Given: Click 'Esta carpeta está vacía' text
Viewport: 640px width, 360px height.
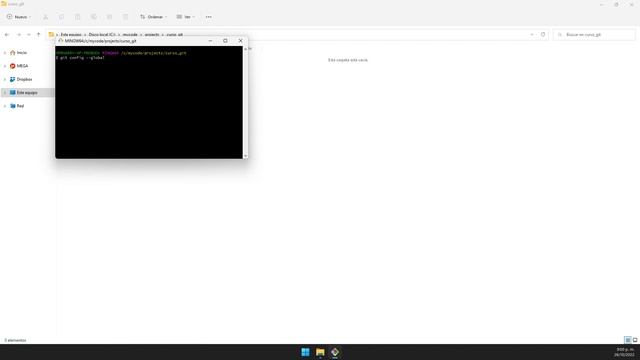Looking at the screenshot, I should coord(348,60).
